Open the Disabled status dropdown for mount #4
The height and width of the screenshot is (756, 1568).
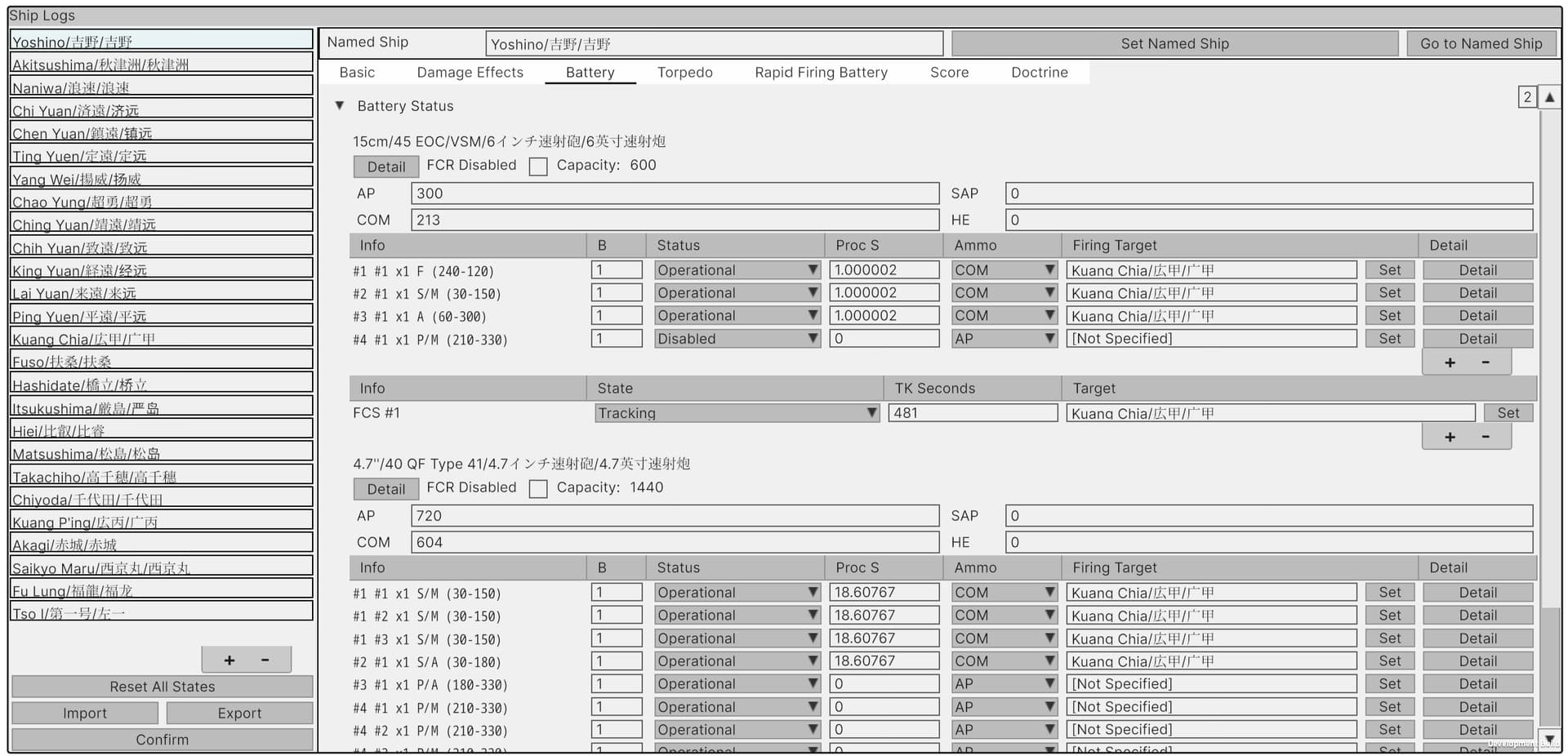point(737,339)
